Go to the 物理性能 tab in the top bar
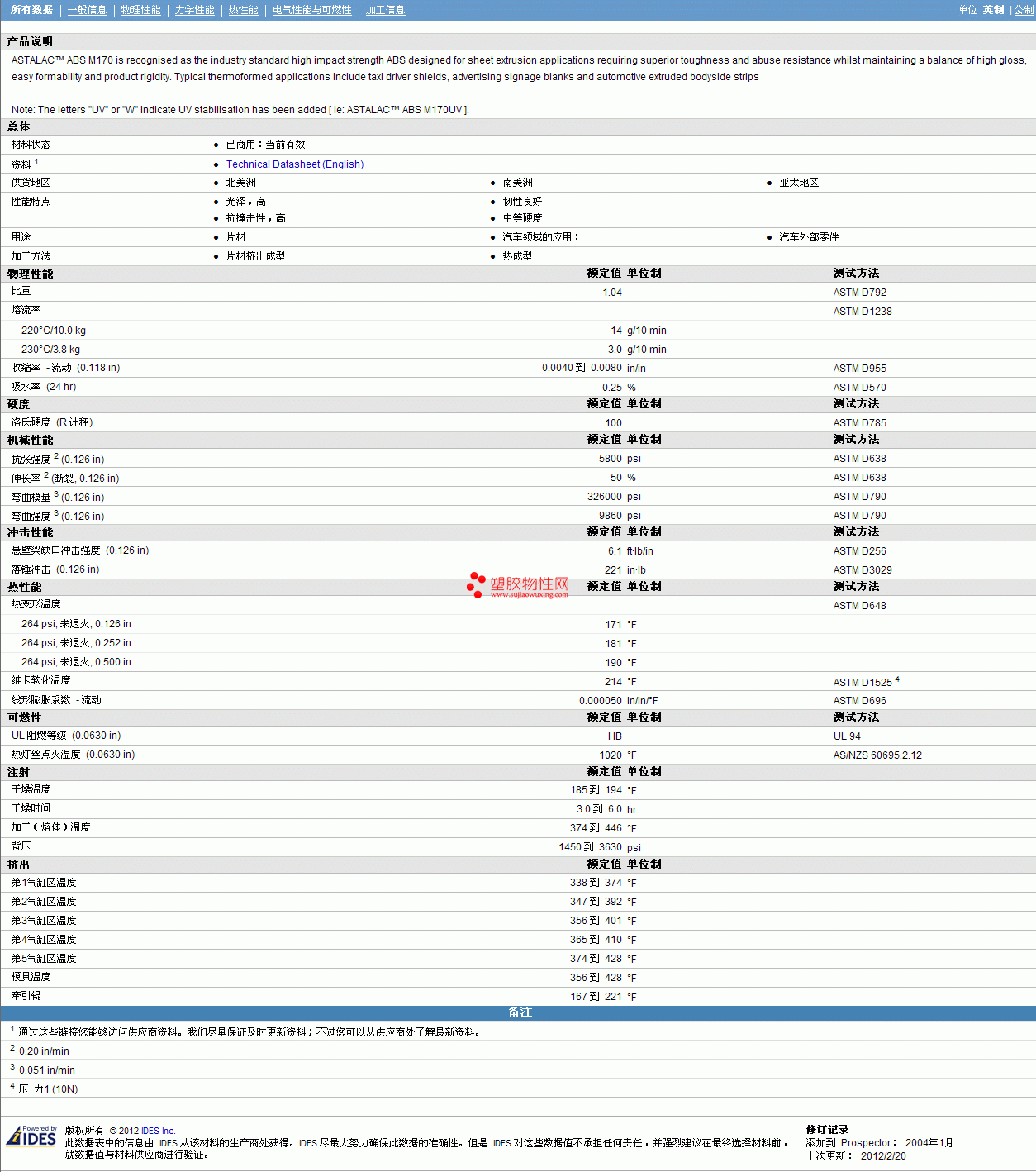1036x1172 pixels. pyautogui.click(x=141, y=10)
